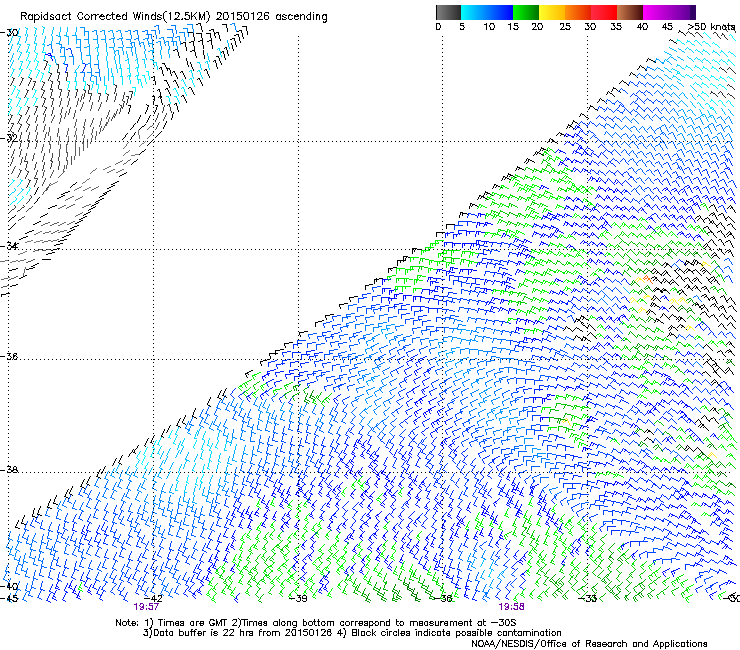
Task: Click the gray 0-5 knots legend swatch
Action: coord(448,12)
